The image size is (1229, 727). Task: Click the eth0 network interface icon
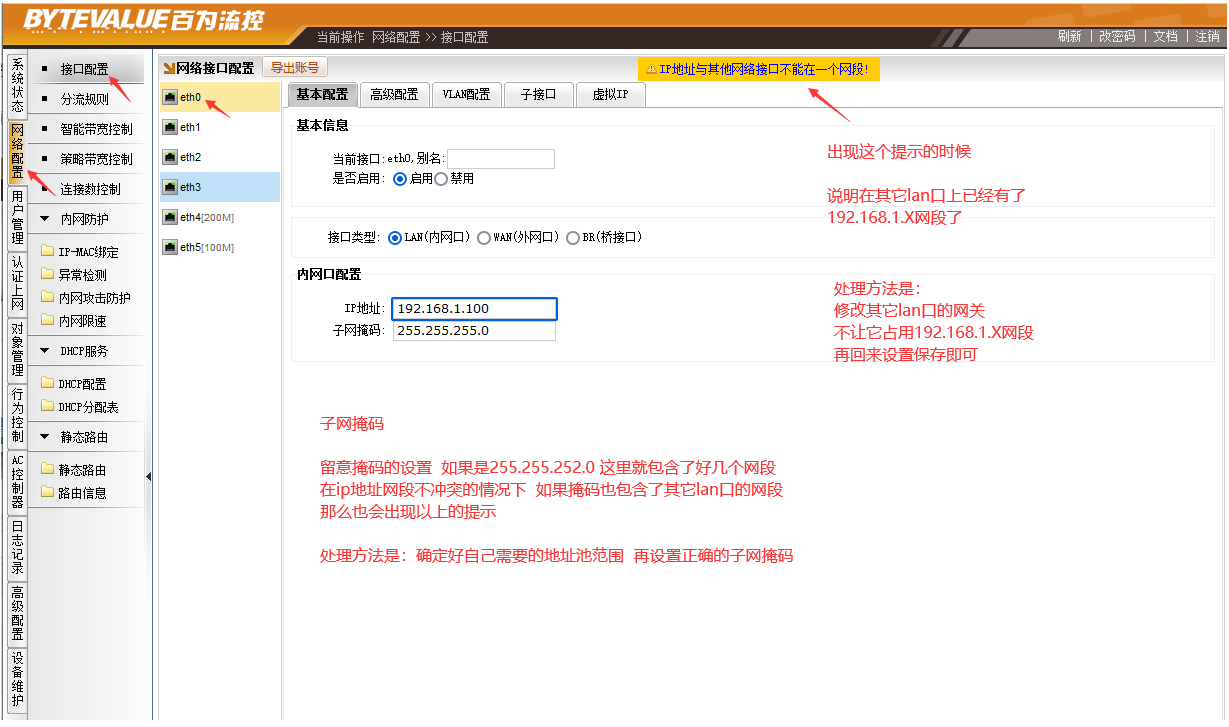click(170, 98)
